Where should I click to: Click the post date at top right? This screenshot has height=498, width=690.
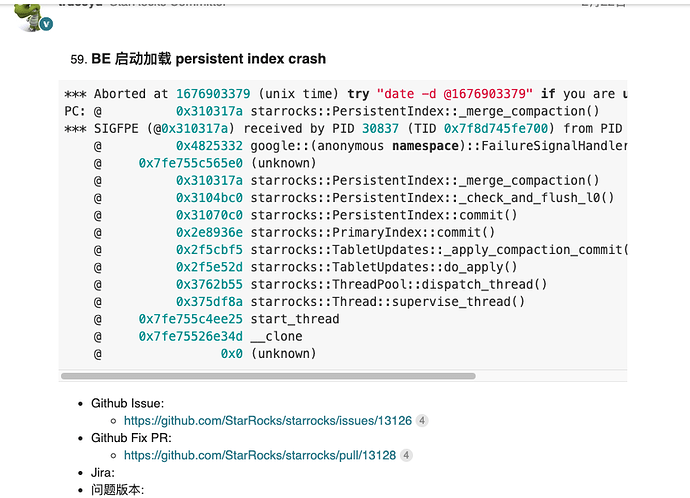[603, 4]
